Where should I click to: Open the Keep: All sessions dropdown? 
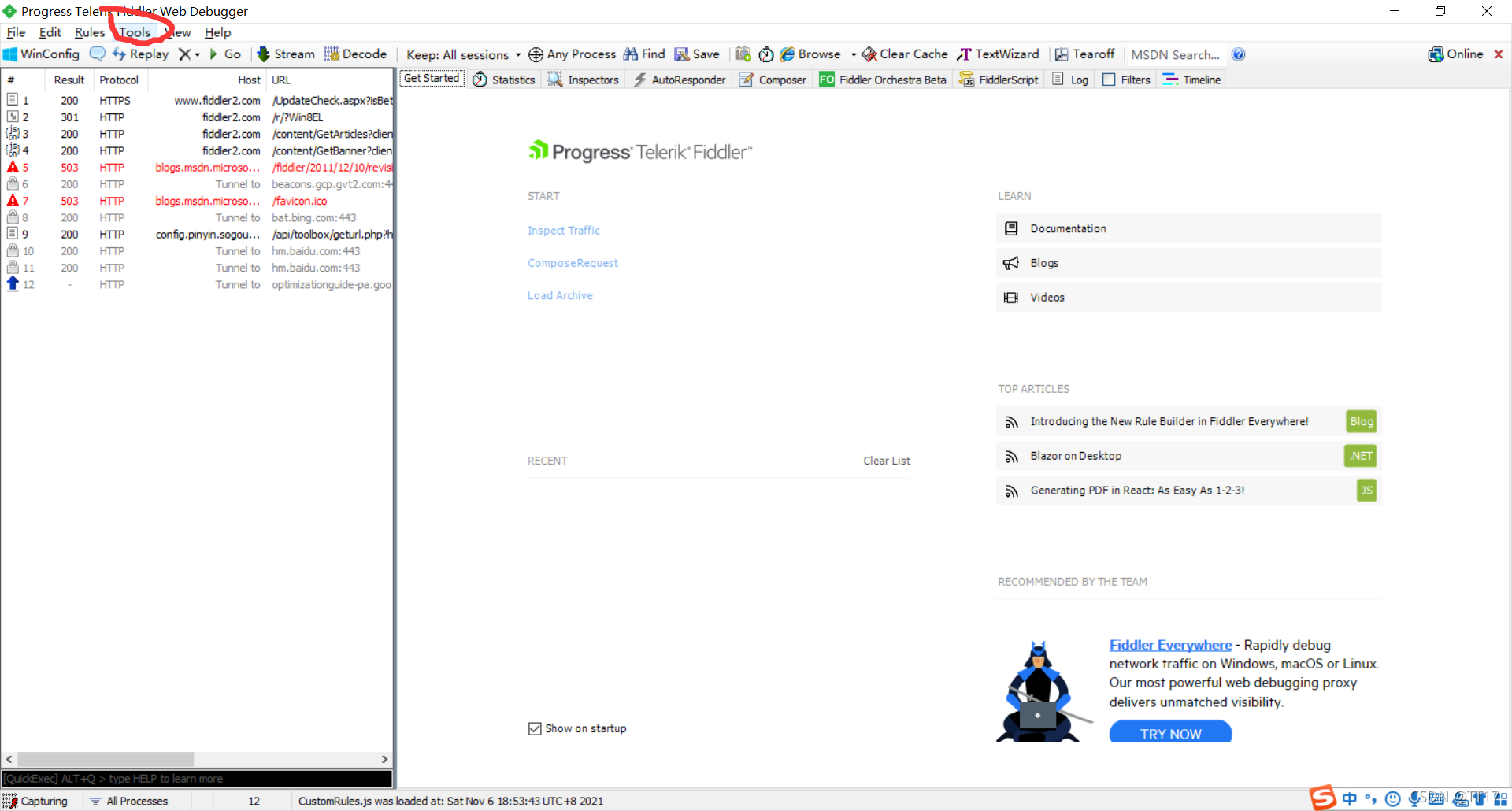point(463,54)
